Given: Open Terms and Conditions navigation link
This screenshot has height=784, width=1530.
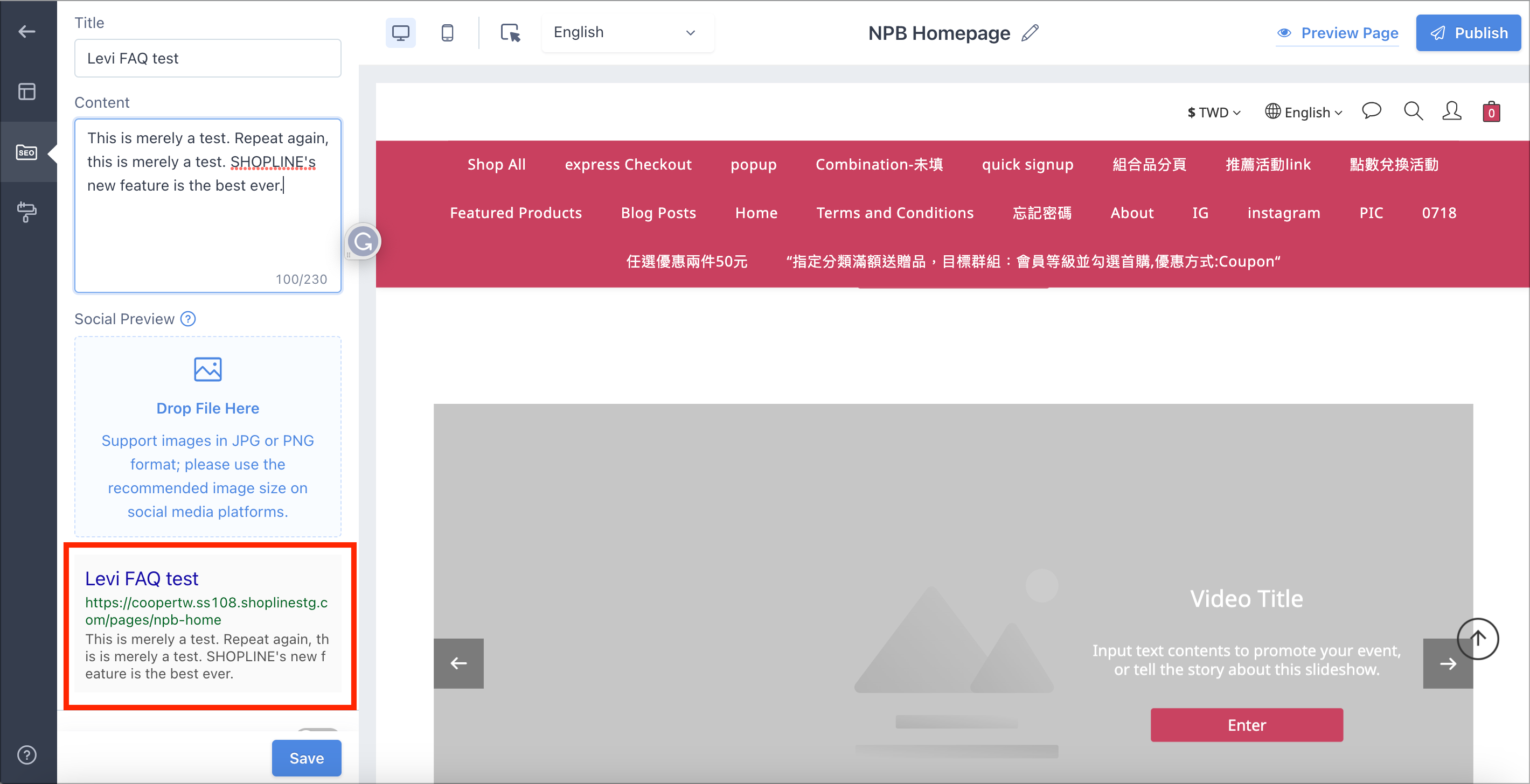Looking at the screenshot, I should 894,213.
